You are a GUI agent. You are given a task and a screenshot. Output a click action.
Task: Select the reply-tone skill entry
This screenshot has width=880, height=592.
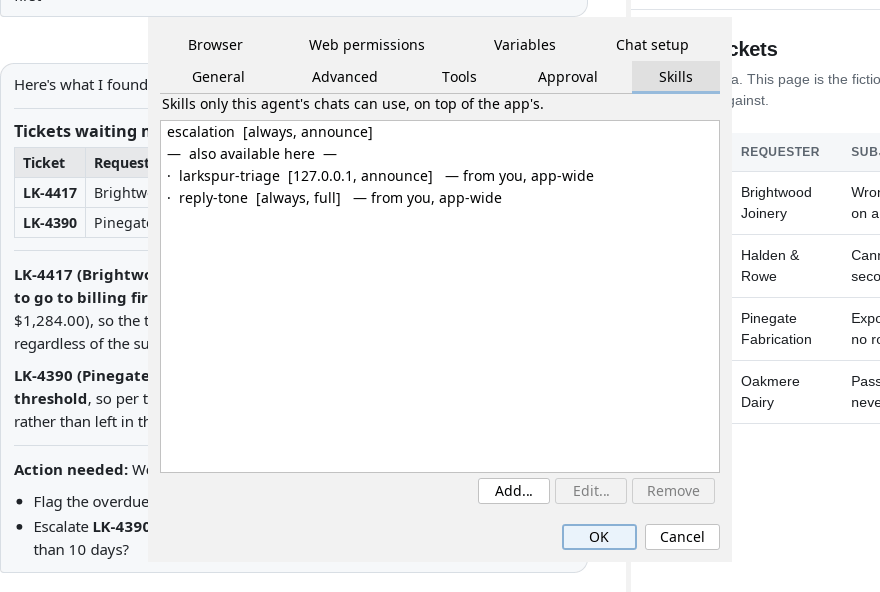[439, 198]
